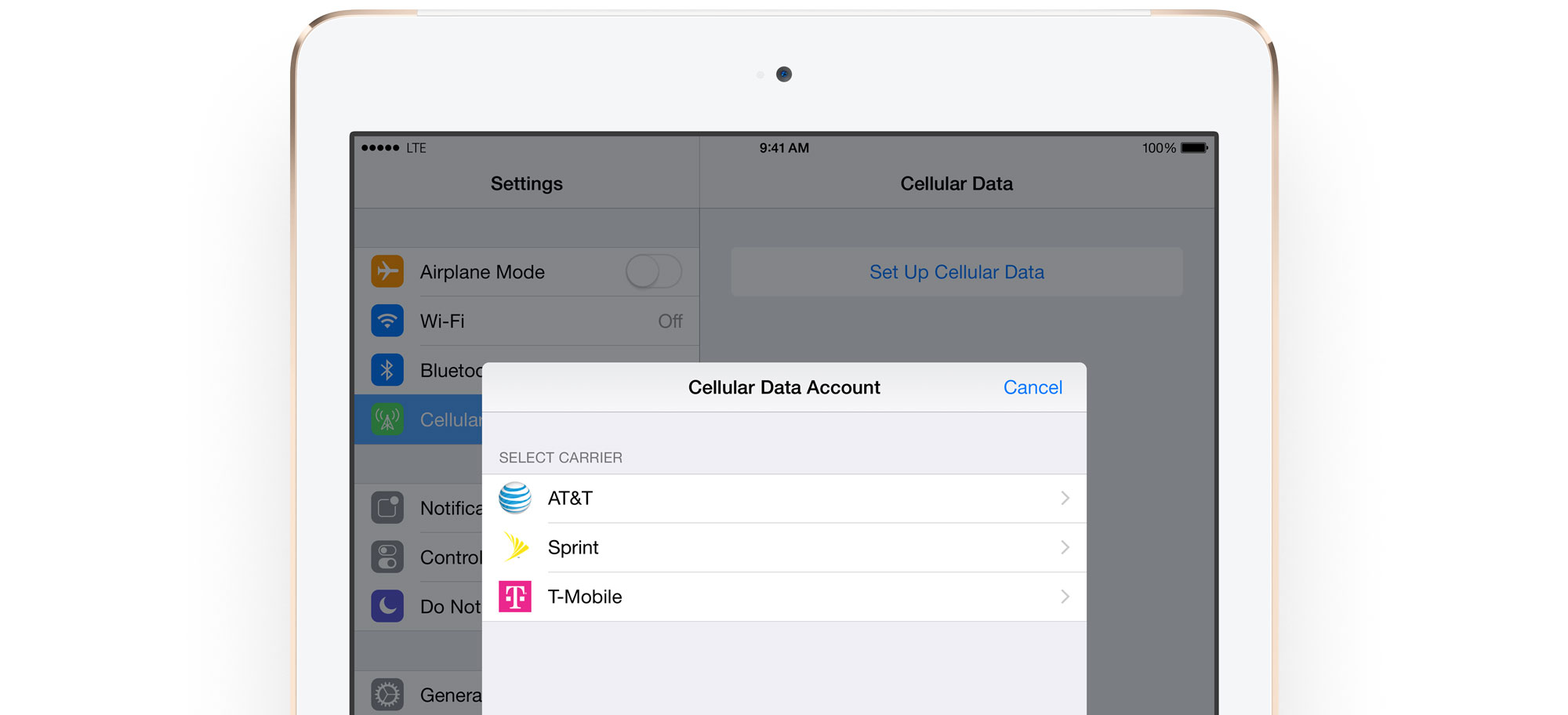This screenshot has height=715, width=1568.
Task: Tap the Do Not Disturb moon icon
Action: 387,606
